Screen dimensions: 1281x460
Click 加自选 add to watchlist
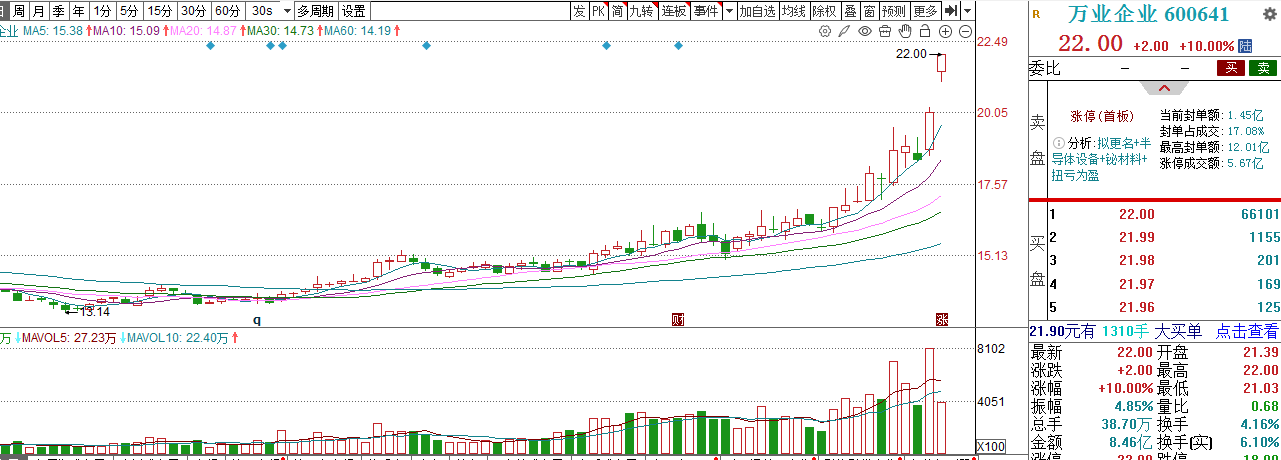coord(757,11)
